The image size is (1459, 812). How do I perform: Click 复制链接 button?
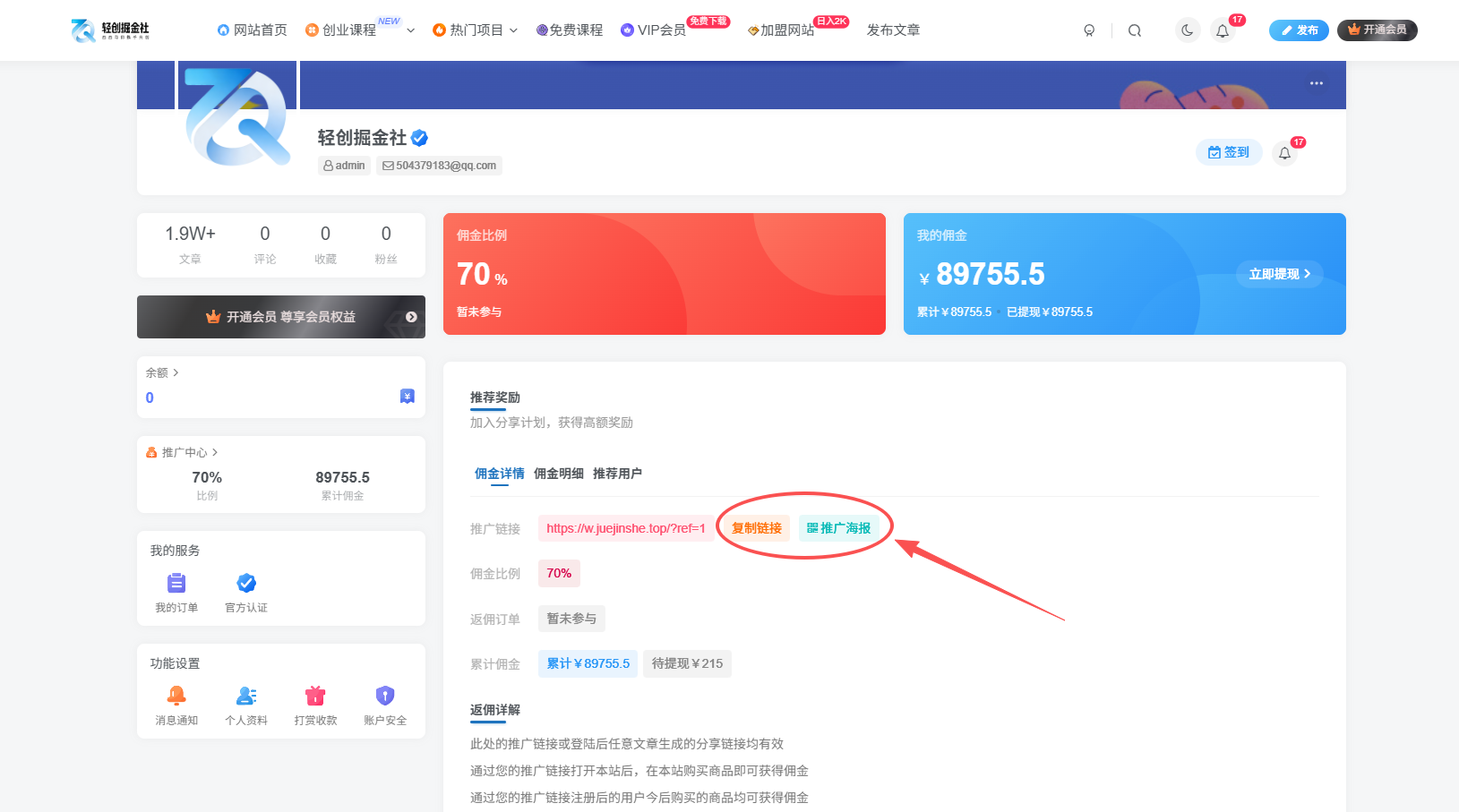(756, 528)
